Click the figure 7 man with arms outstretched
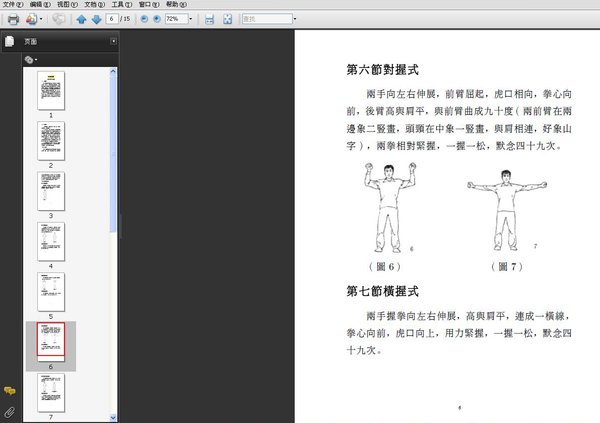 [507, 210]
